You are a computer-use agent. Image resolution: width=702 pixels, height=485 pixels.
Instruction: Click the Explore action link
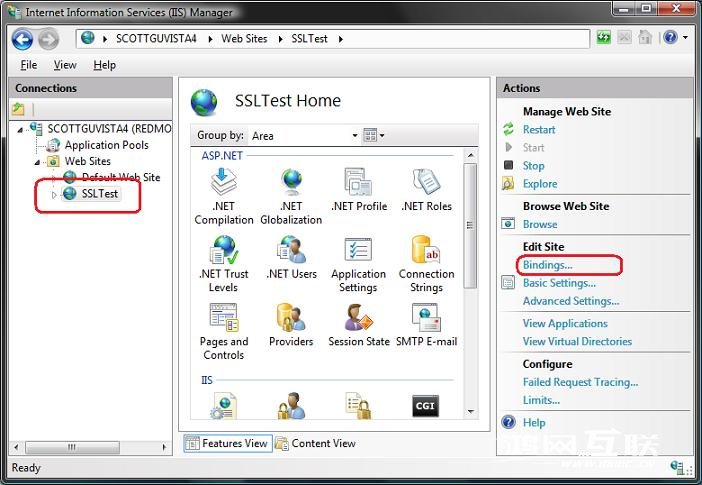(x=540, y=184)
